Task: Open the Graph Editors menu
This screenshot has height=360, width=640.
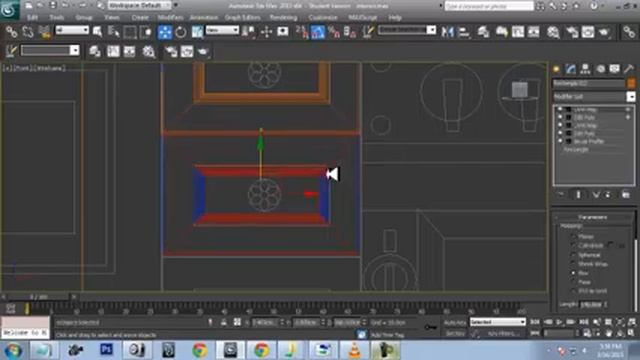Action: (242, 18)
